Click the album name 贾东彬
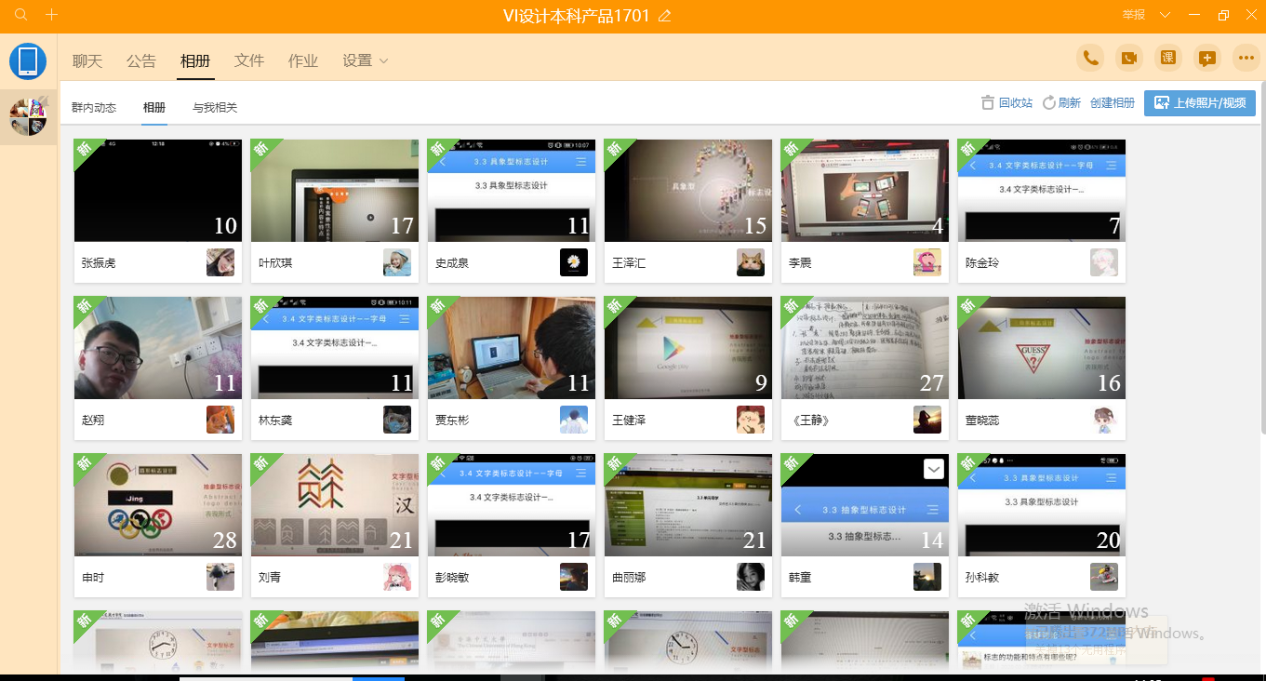Image resolution: width=1266 pixels, height=681 pixels. pos(452,420)
